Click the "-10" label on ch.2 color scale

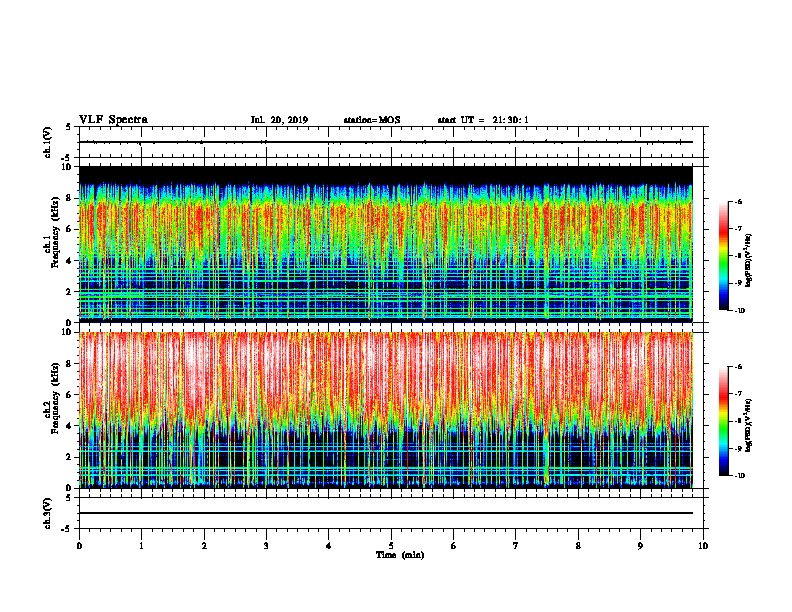click(x=739, y=475)
